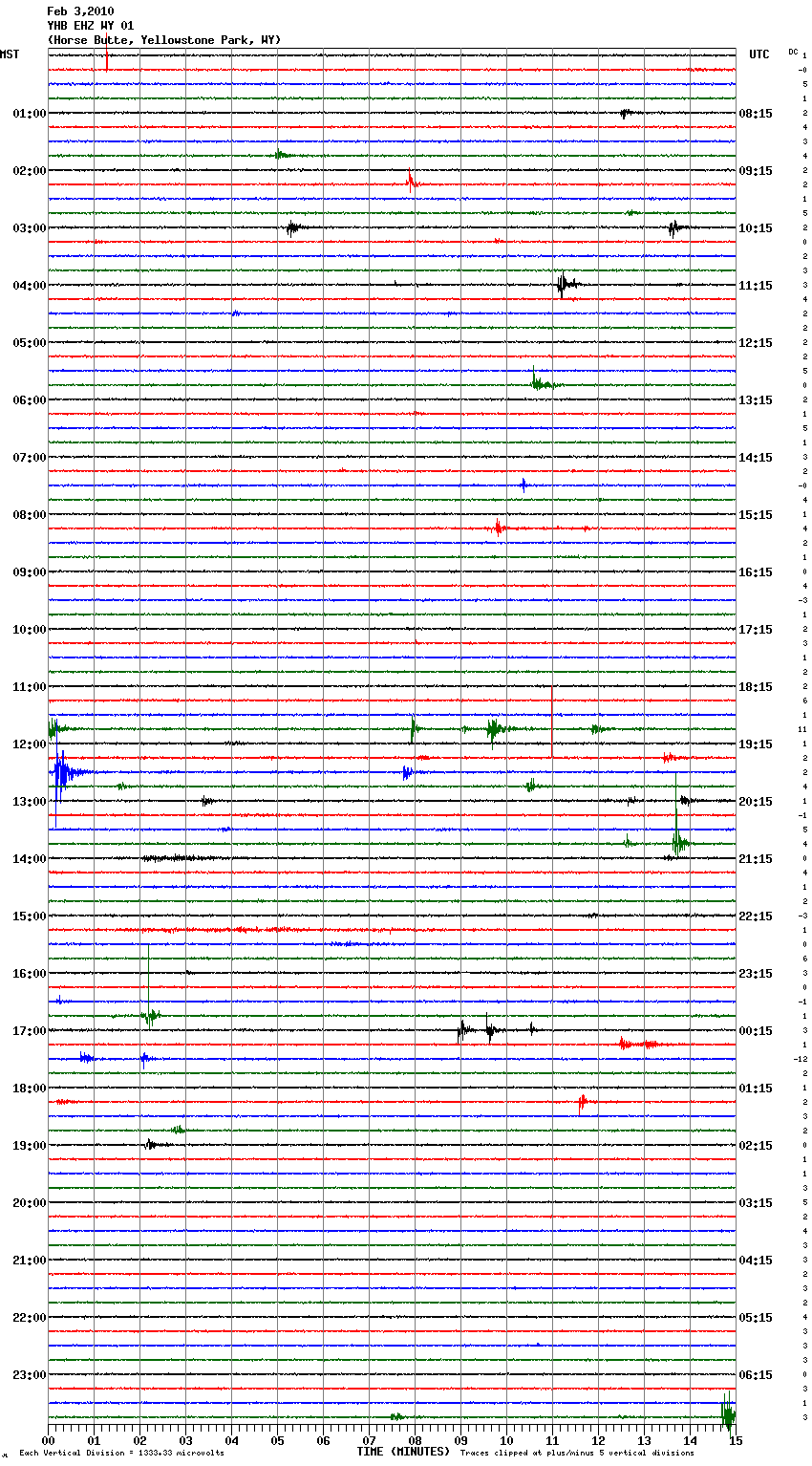This screenshot has width=812, height=1466.
Task: Click the 'UTC' timezone header
Action: click(x=759, y=54)
